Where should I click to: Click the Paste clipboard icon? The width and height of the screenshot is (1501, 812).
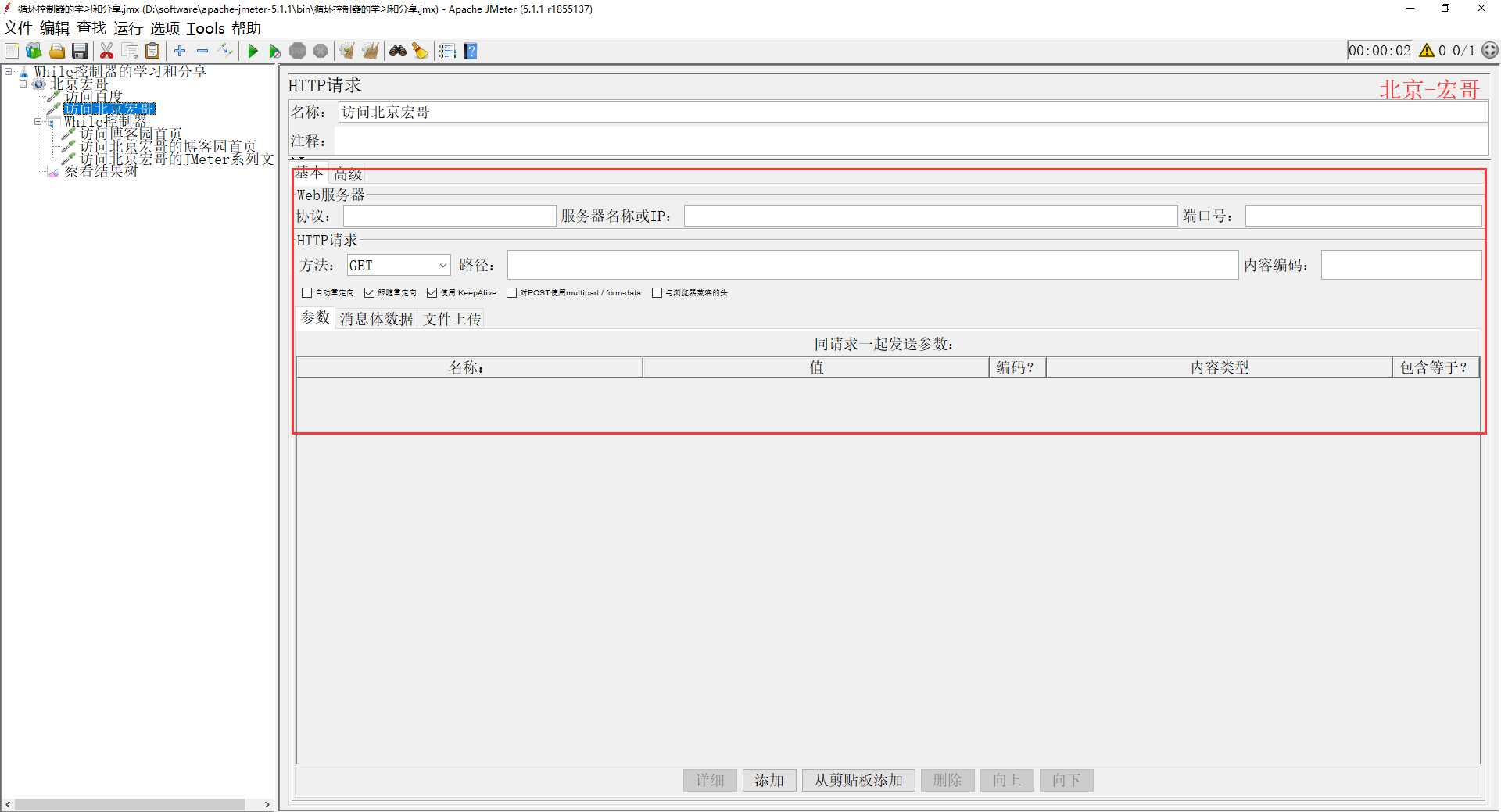(153, 51)
